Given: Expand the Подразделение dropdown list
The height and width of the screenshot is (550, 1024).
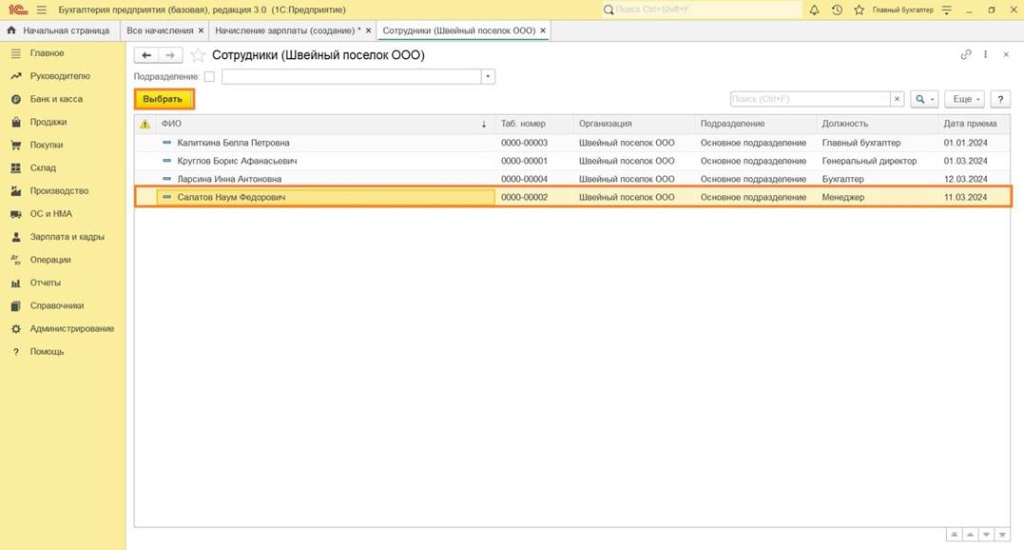Looking at the screenshot, I should coord(488,77).
